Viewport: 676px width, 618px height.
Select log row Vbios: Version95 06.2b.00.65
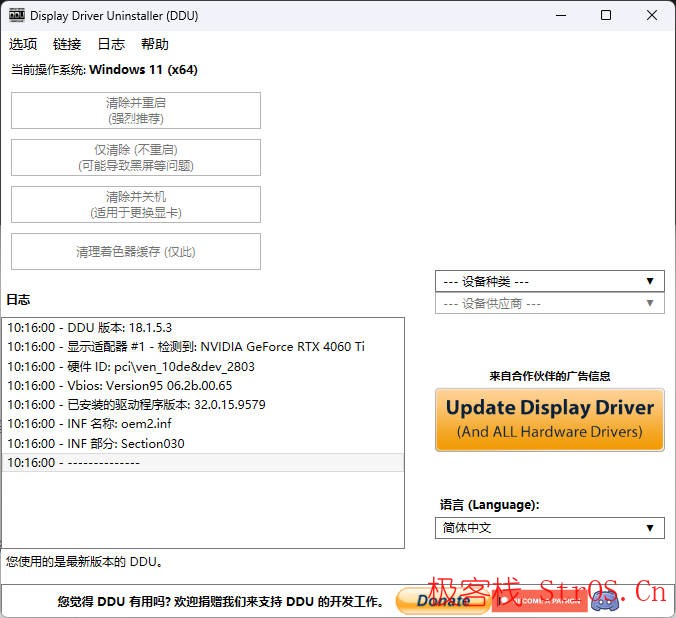203,386
